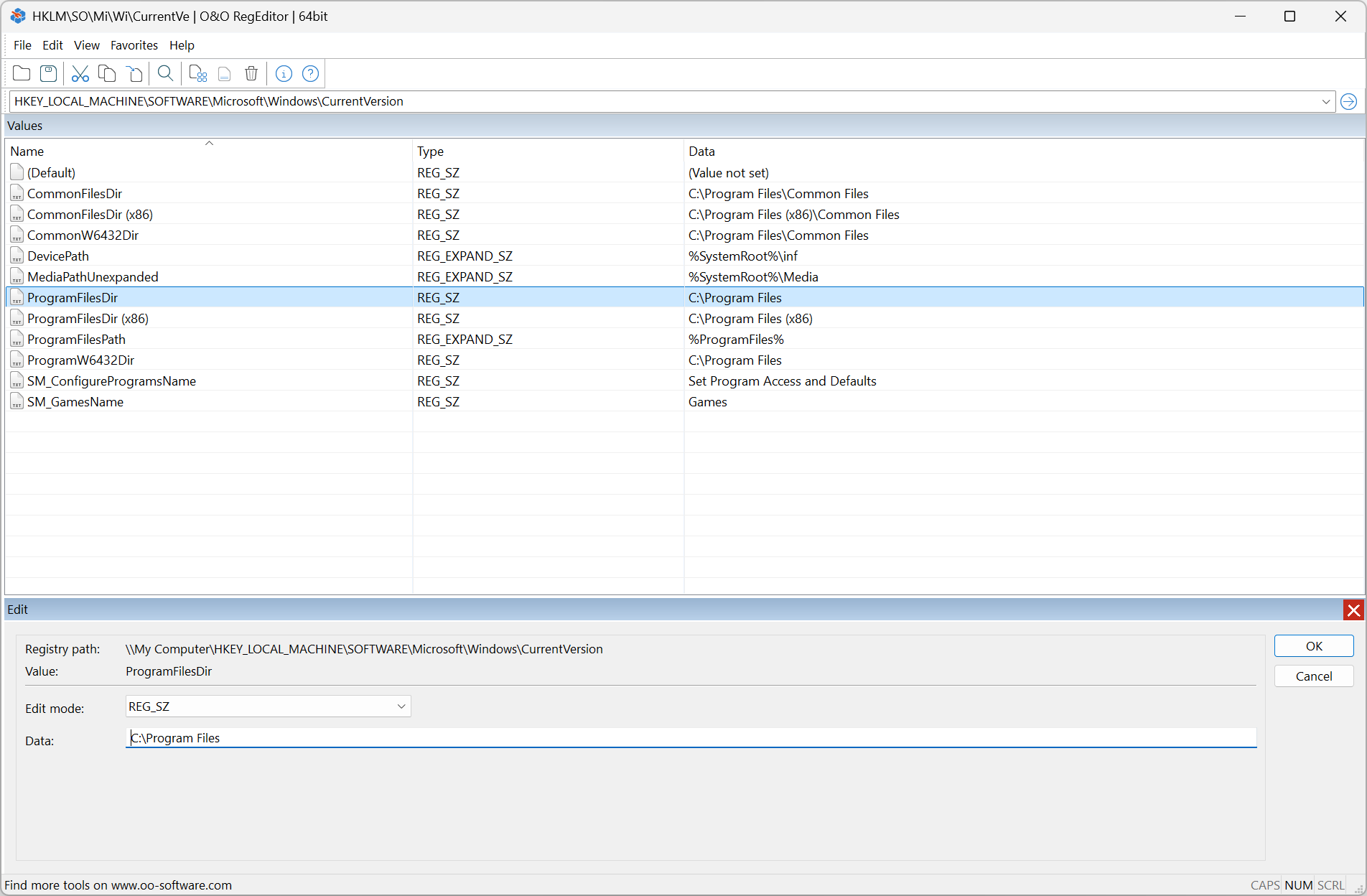The width and height of the screenshot is (1367, 896).
Task: Click the icon next to SM_ConfigureProgramsName
Action: click(x=17, y=381)
